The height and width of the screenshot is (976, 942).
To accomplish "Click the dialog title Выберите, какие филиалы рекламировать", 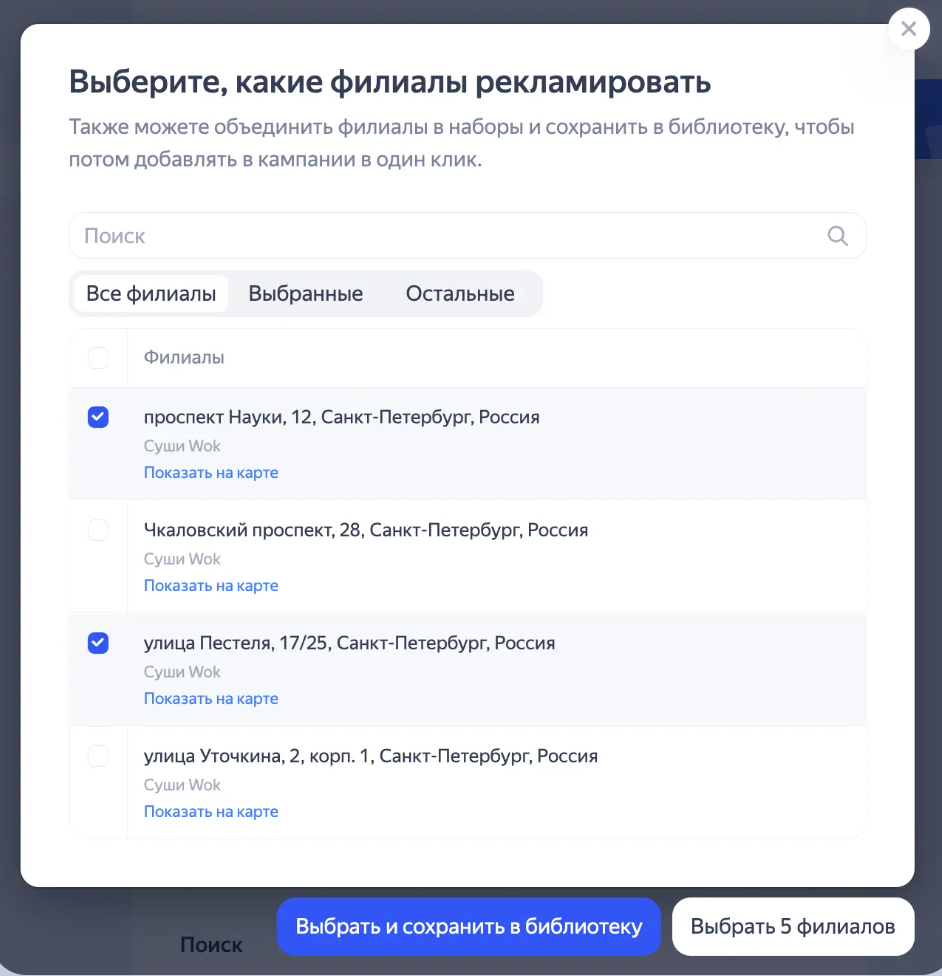I will pyautogui.click(x=390, y=82).
